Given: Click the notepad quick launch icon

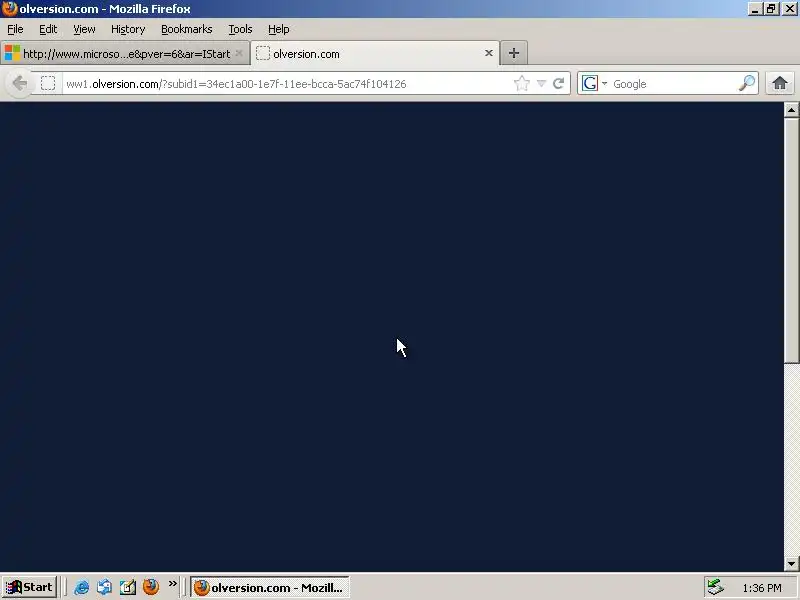Looking at the screenshot, I should coord(128,587).
